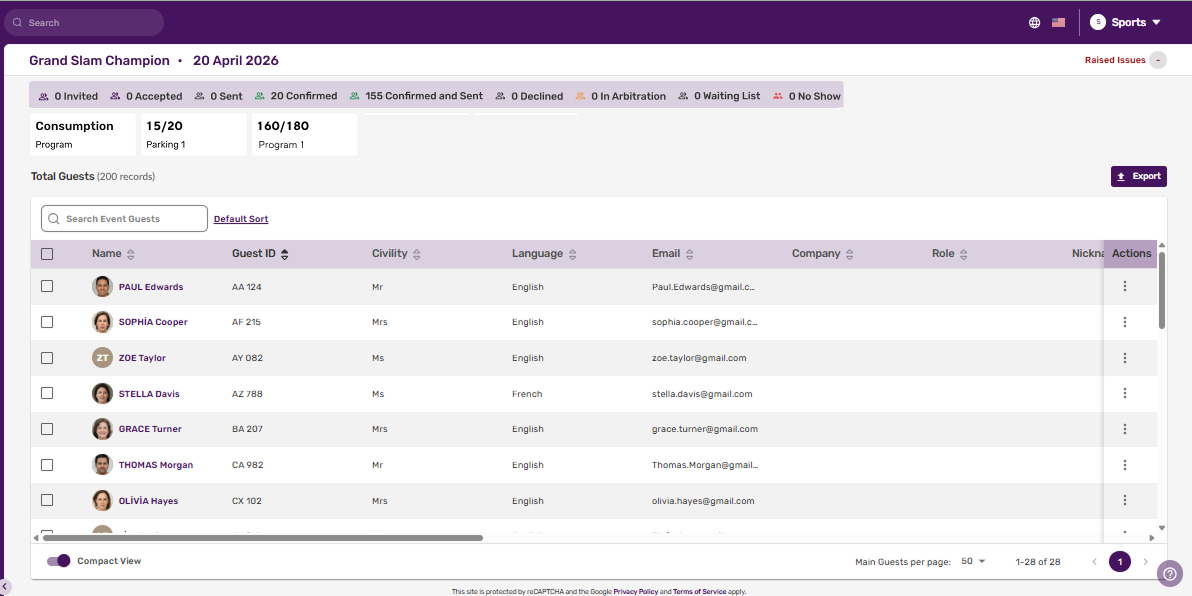
Task: Toggle the Compact View switch
Action: tap(59, 561)
